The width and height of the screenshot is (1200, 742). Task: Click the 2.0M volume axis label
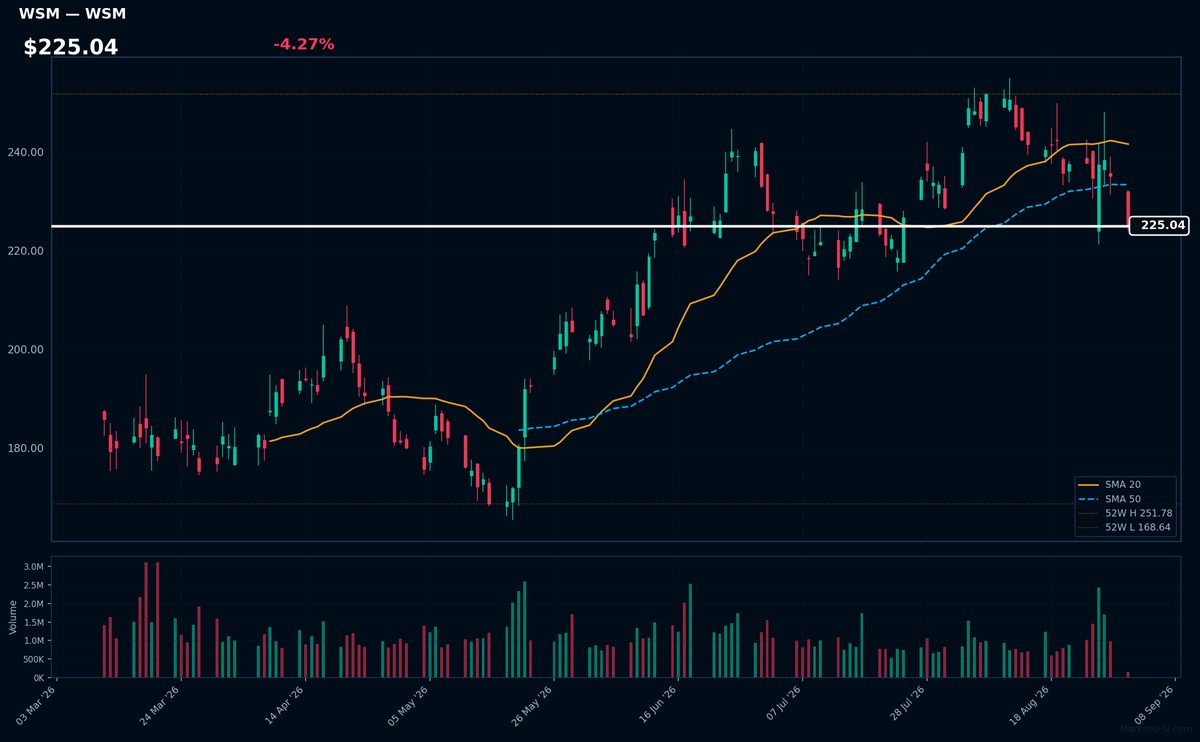tap(33, 604)
